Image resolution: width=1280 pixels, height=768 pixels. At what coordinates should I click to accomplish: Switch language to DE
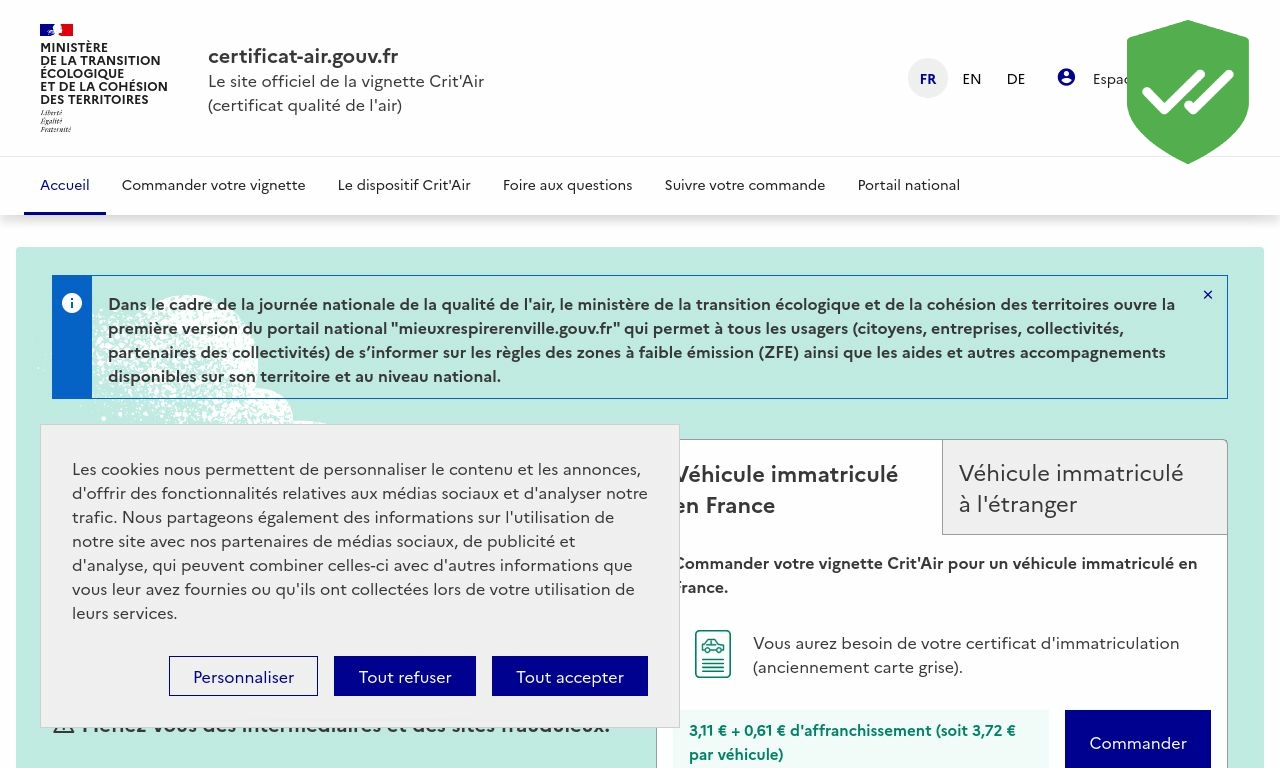[1016, 79]
